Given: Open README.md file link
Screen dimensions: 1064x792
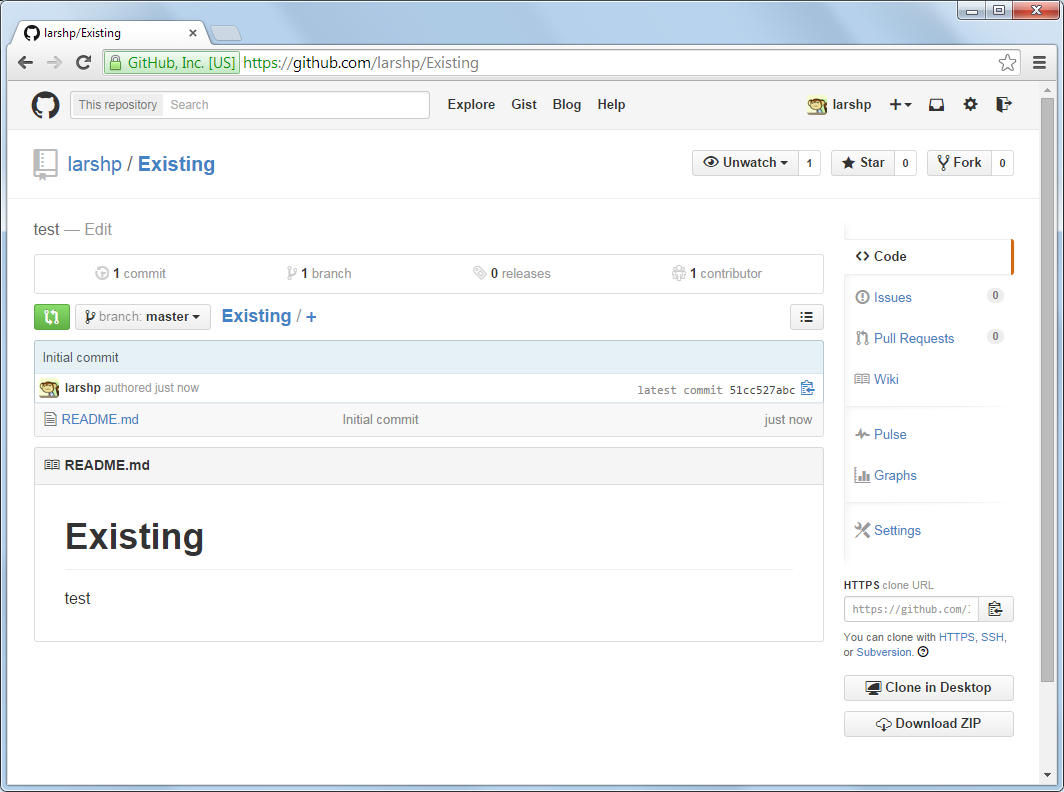Looking at the screenshot, I should pos(100,419).
